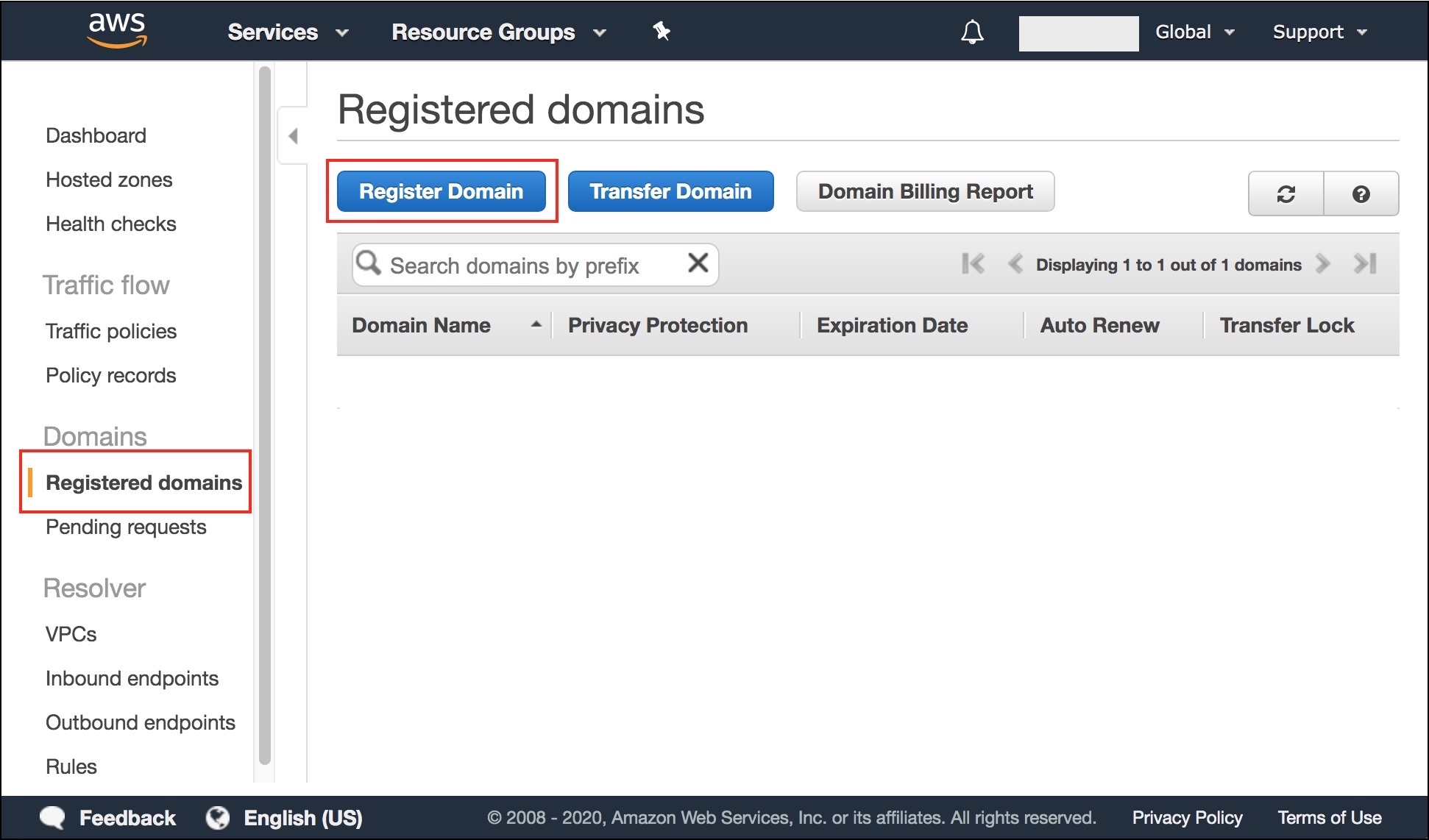Image resolution: width=1429 pixels, height=840 pixels.
Task: Navigate to Resolver VPCs
Action: coord(71,634)
